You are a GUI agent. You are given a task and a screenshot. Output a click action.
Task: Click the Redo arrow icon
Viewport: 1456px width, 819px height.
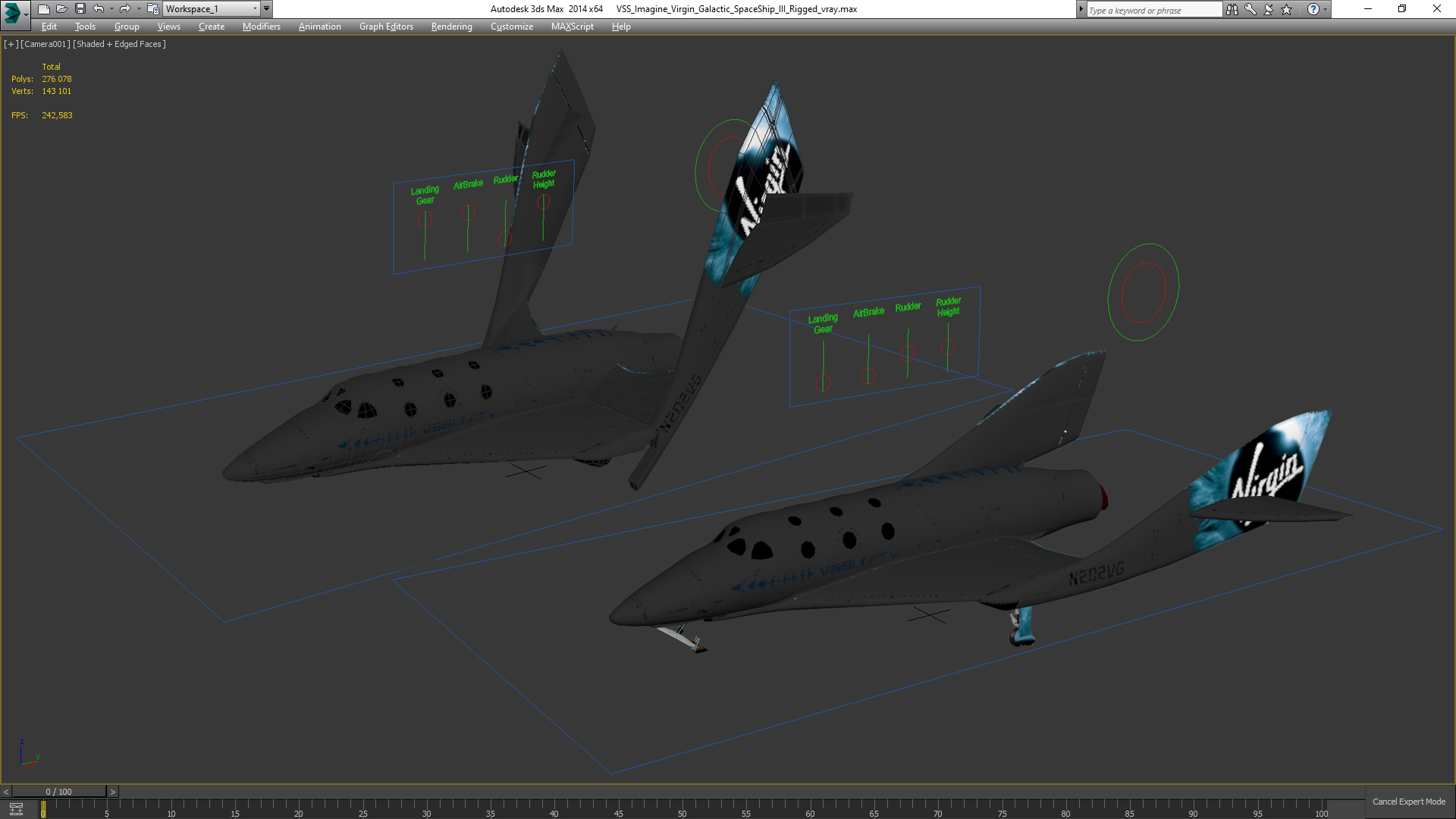[125, 9]
